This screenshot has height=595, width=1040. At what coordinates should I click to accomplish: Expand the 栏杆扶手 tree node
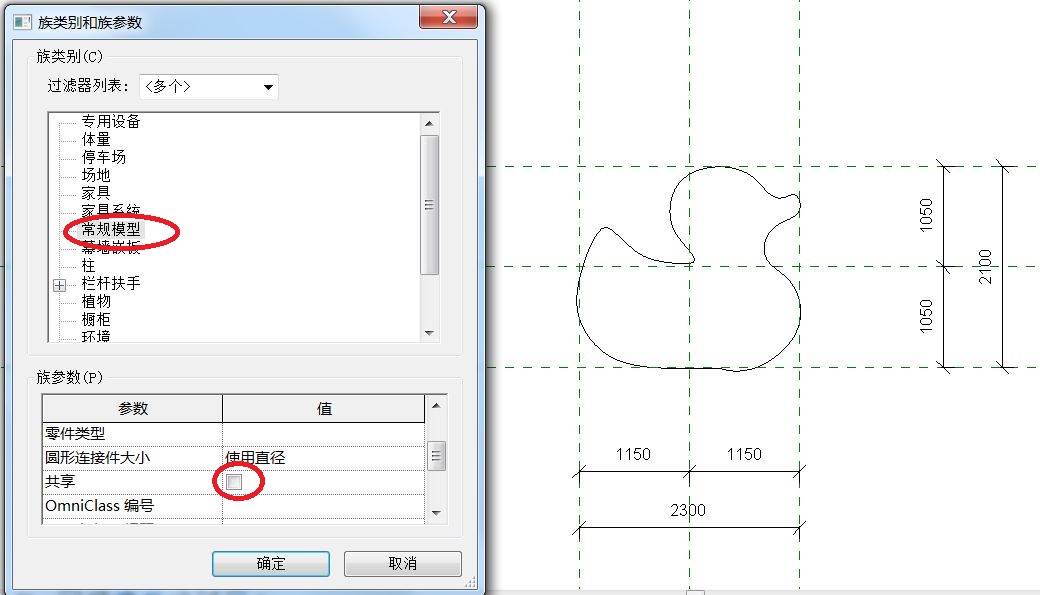click(60, 285)
